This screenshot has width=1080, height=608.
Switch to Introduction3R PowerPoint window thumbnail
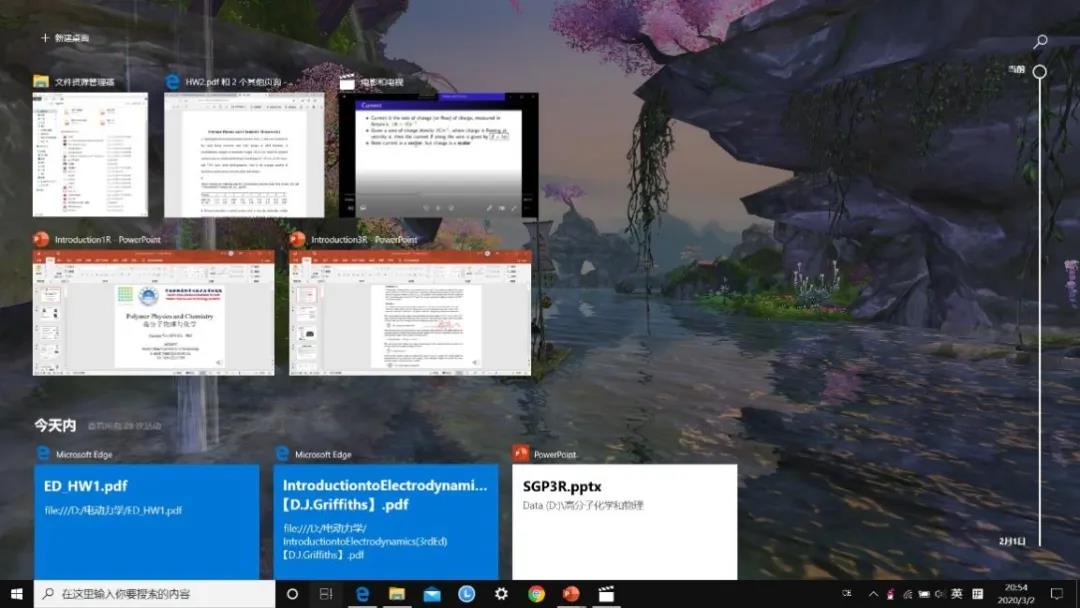[410, 313]
